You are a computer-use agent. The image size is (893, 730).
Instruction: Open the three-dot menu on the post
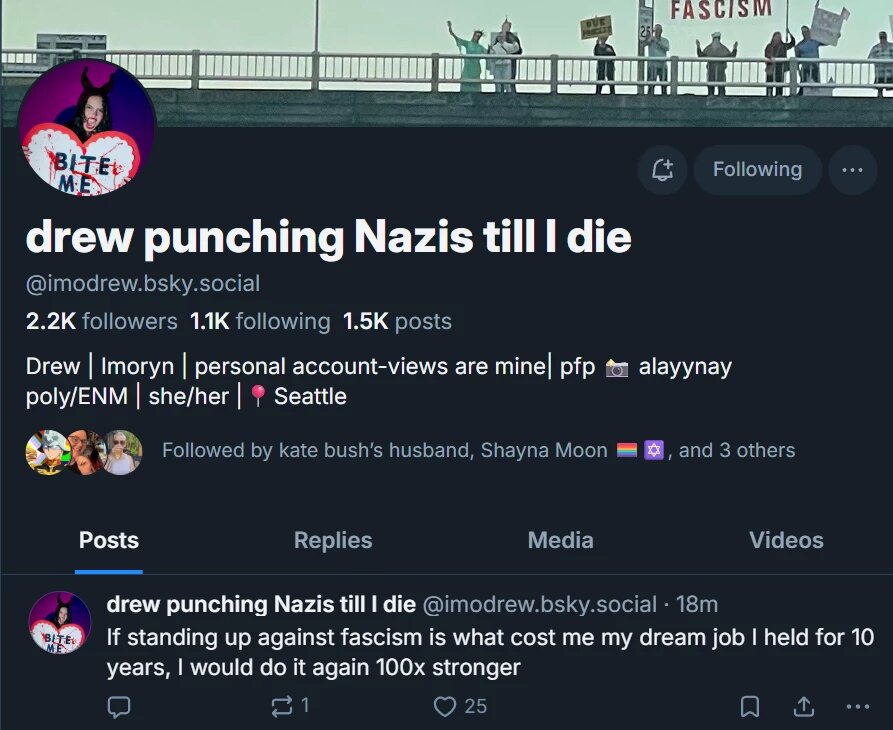click(x=857, y=706)
